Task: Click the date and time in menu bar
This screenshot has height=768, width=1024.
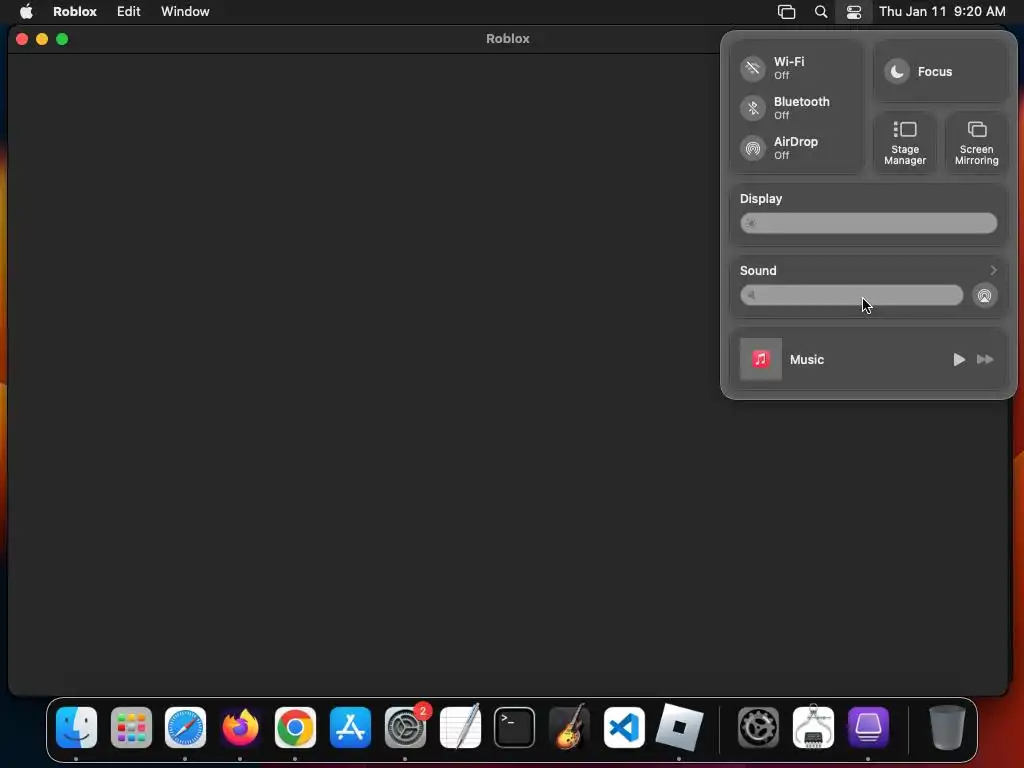Action: 942,12
